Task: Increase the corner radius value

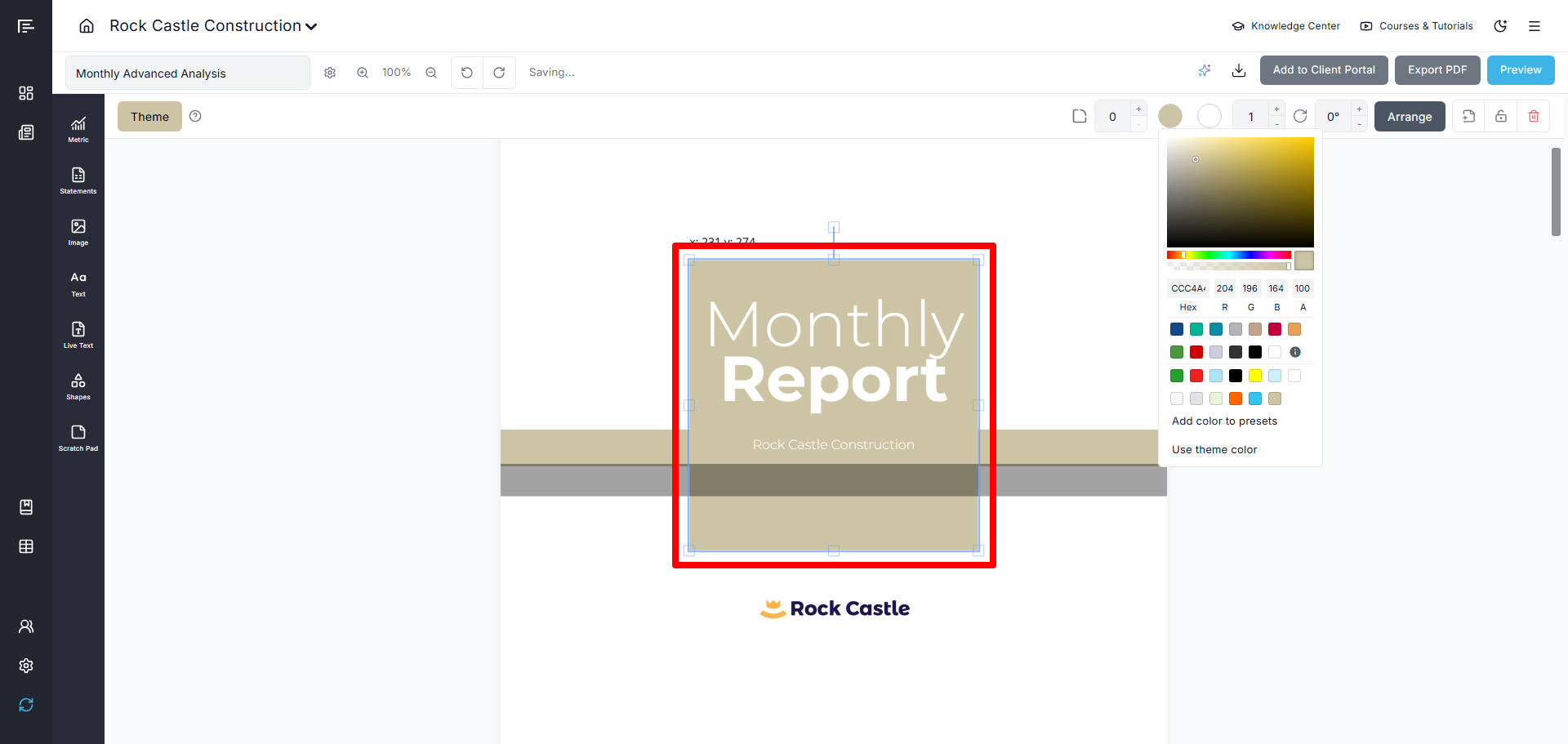Action: click(1138, 109)
